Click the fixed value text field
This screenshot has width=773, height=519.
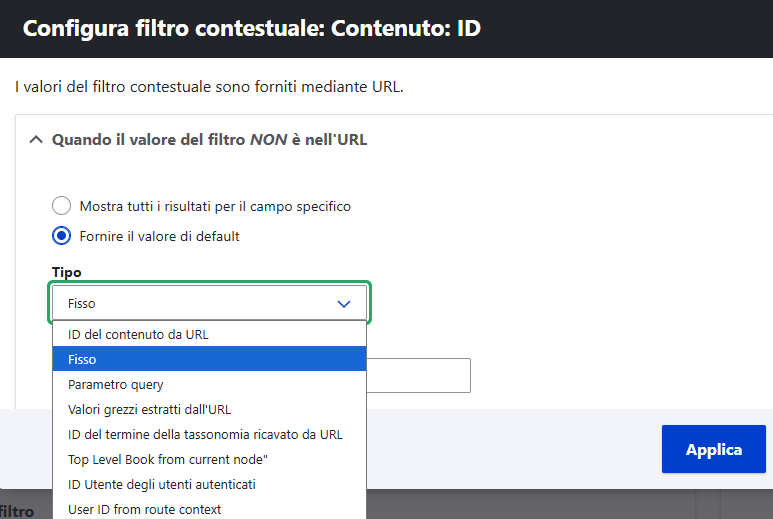pos(418,376)
